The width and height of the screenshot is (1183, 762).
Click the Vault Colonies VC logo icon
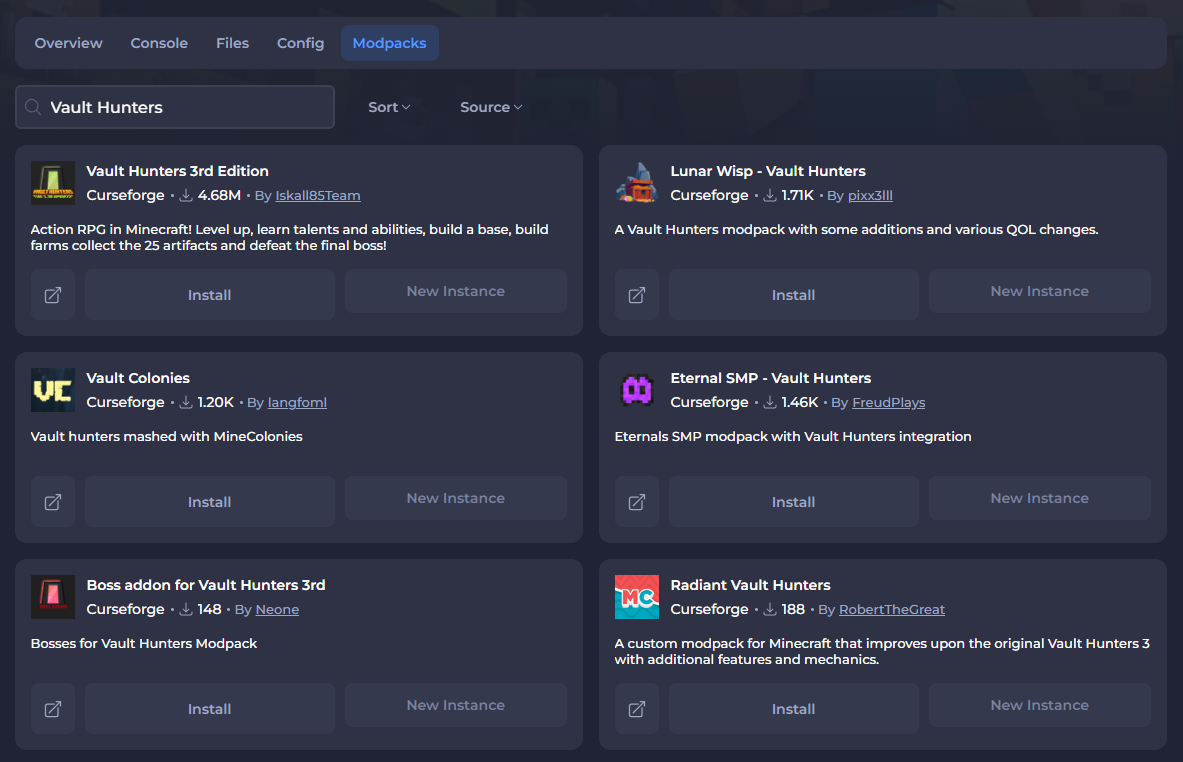tap(53, 390)
